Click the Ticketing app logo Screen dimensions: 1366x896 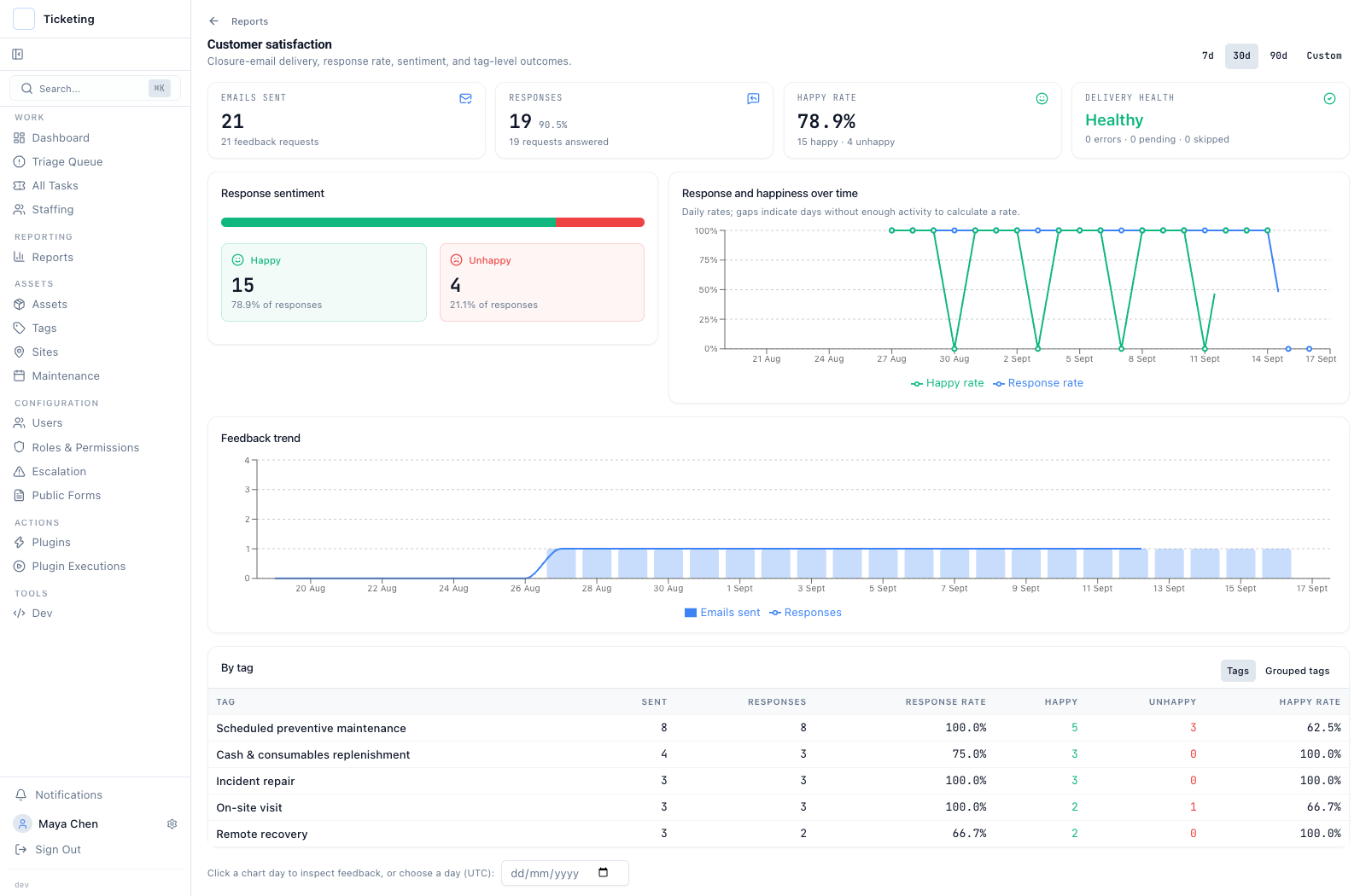pyautogui.click(x=24, y=19)
